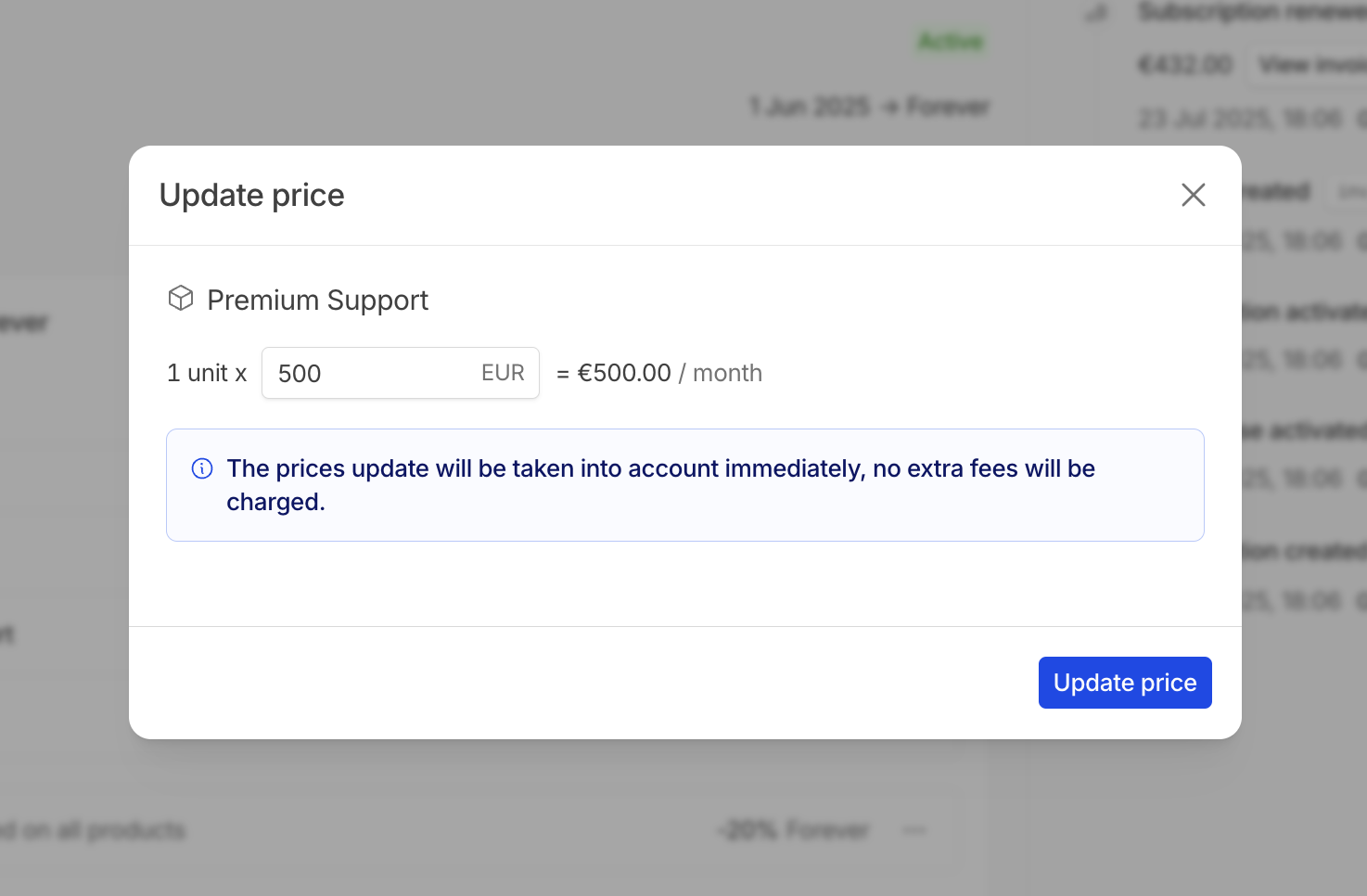Click the EUR currency label in the field
This screenshot has height=896, width=1367.
(503, 373)
